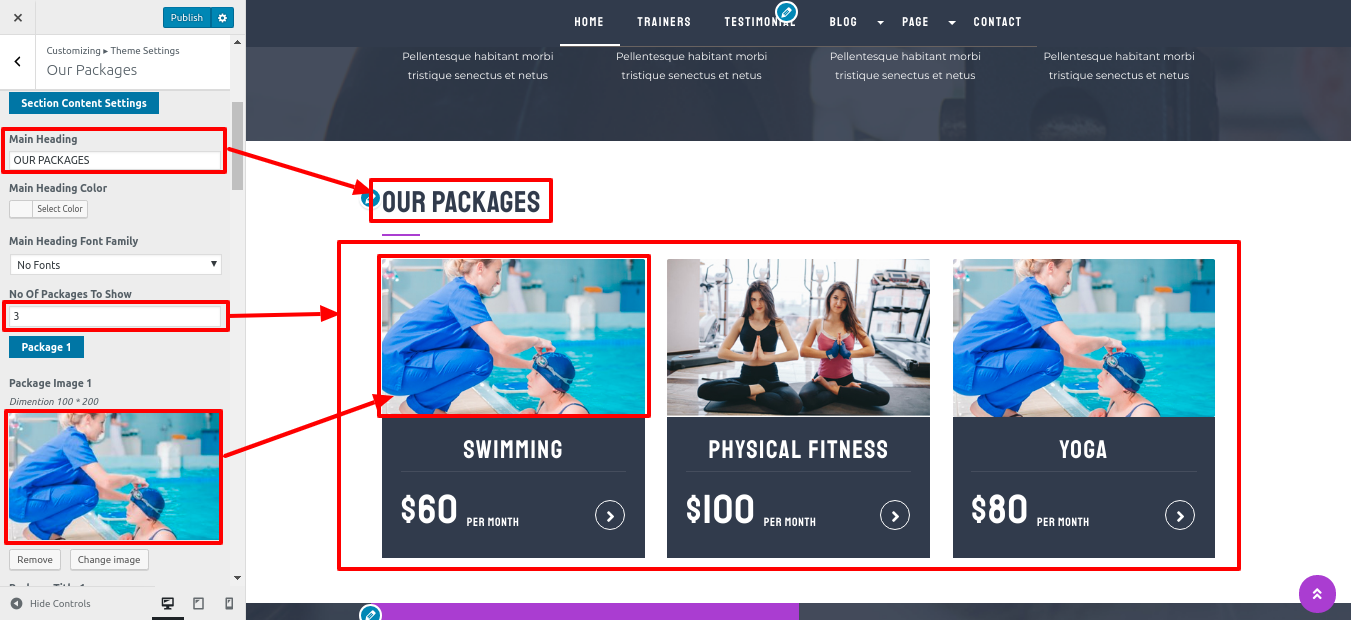Toggle Hide Controls at panel bottom
This screenshot has height=620, width=1351.
50,603
